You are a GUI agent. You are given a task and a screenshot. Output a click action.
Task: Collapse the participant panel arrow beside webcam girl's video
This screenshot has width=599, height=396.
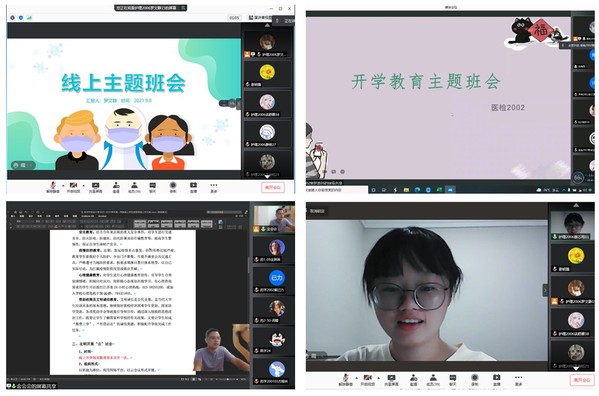pos(546,290)
